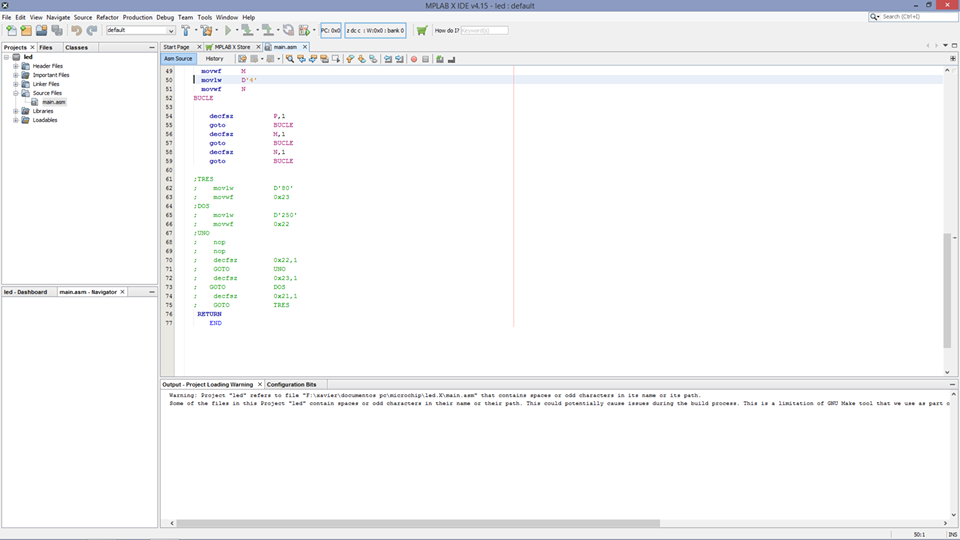Click the Shift Line Left icon
Image resolution: width=960 pixels, height=540 pixels.
pos(388,59)
